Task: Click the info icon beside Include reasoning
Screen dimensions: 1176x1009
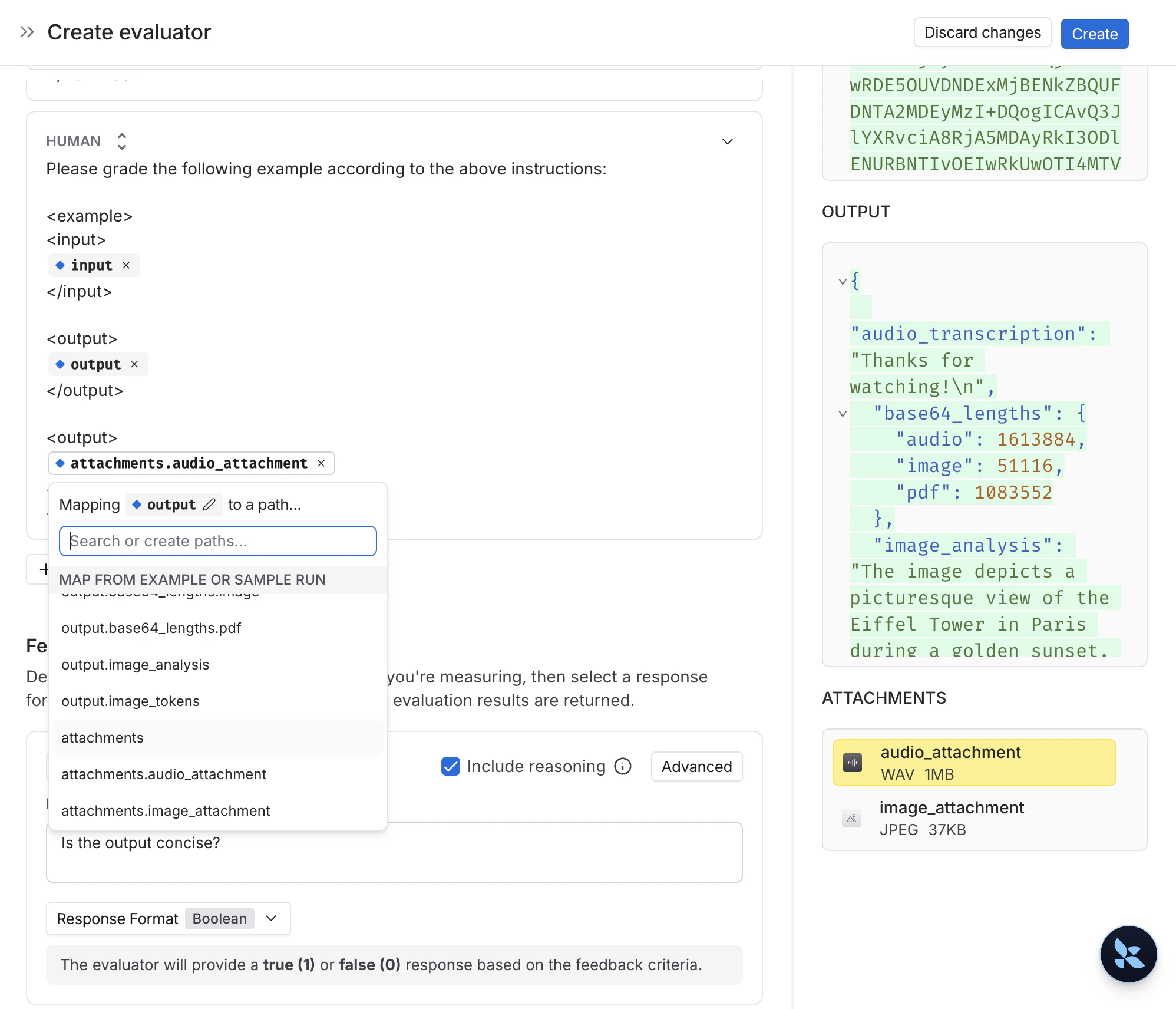Action: (x=622, y=766)
